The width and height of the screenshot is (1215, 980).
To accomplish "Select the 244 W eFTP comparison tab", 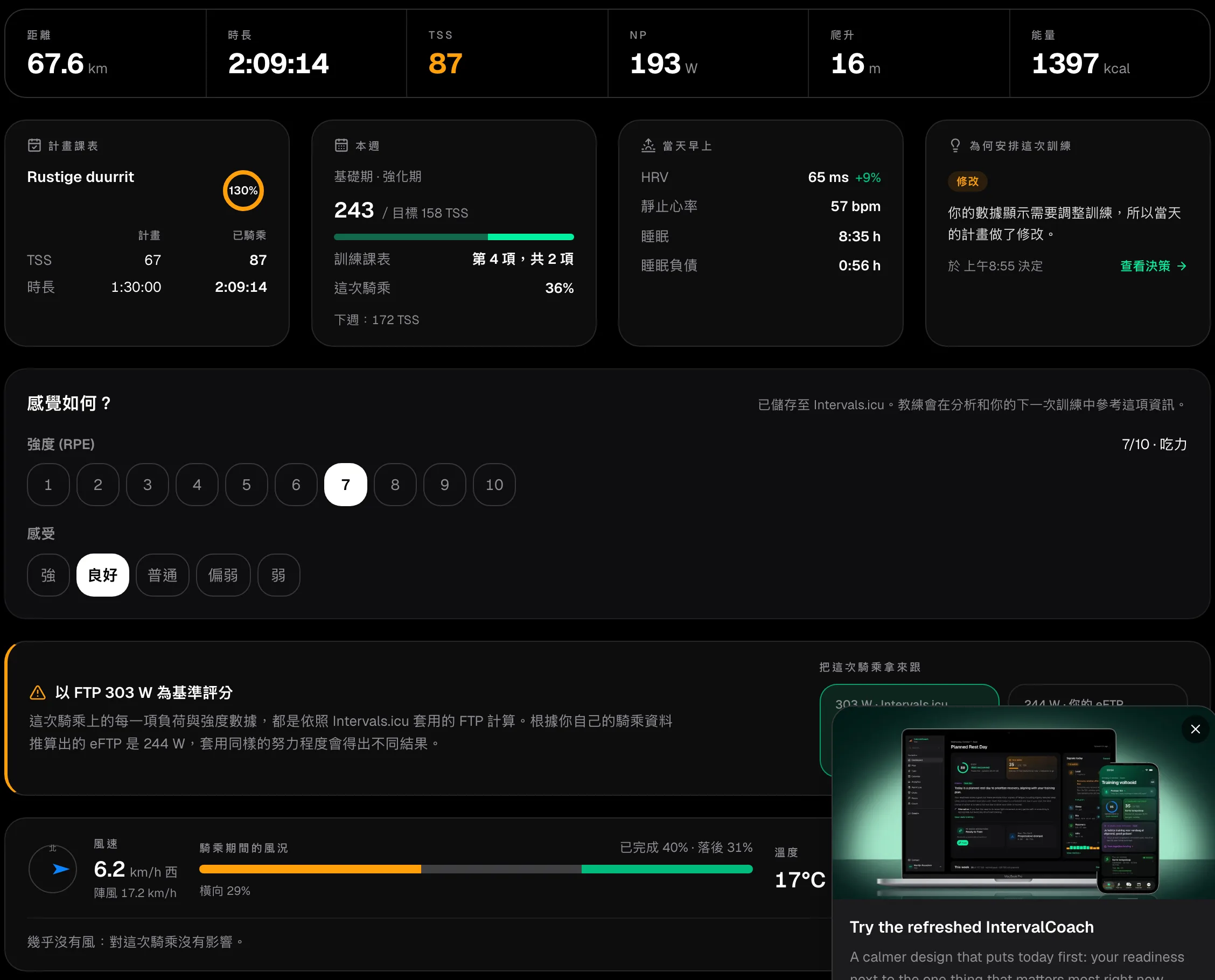I will click(x=1098, y=696).
